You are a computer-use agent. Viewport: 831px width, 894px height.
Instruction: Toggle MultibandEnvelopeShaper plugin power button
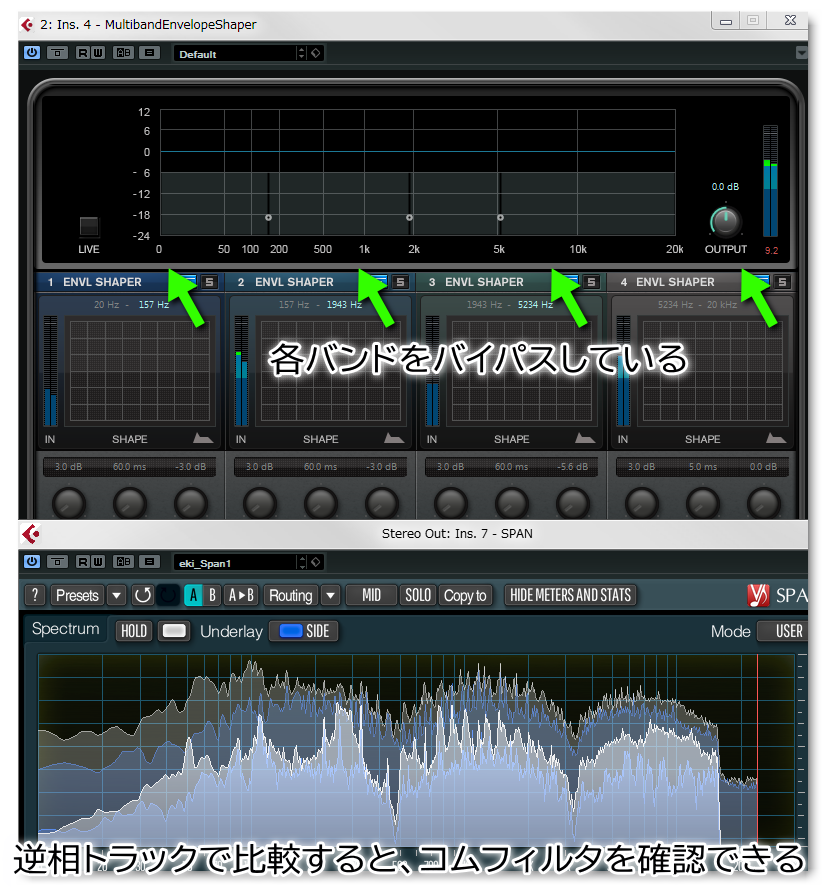pos(32,53)
